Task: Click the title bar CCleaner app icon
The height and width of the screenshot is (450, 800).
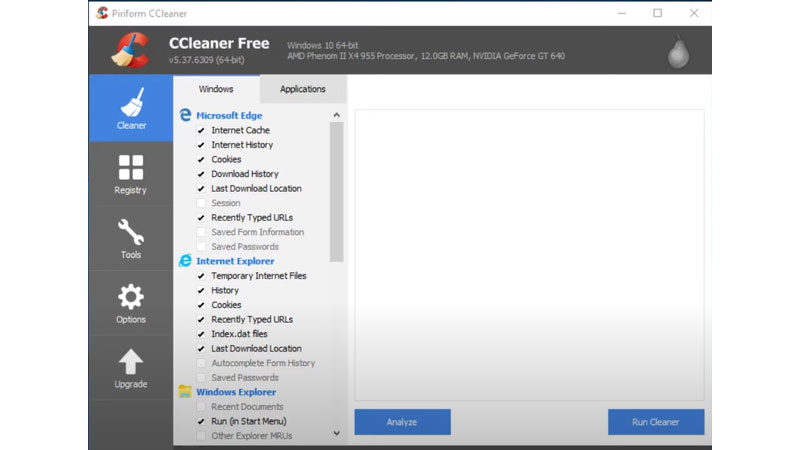Action: [x=102, y=13]
